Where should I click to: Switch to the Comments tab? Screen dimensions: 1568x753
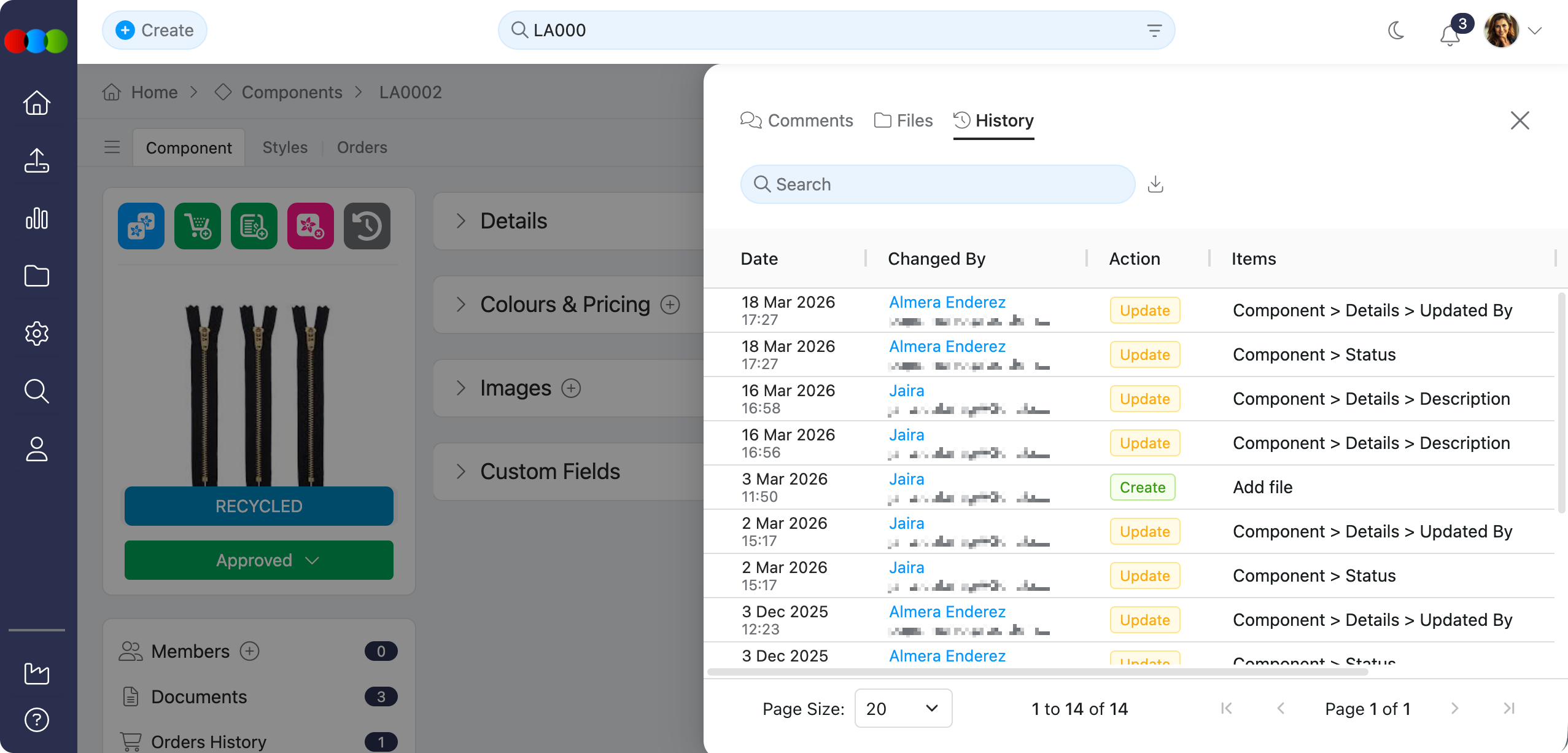[796, 120]
